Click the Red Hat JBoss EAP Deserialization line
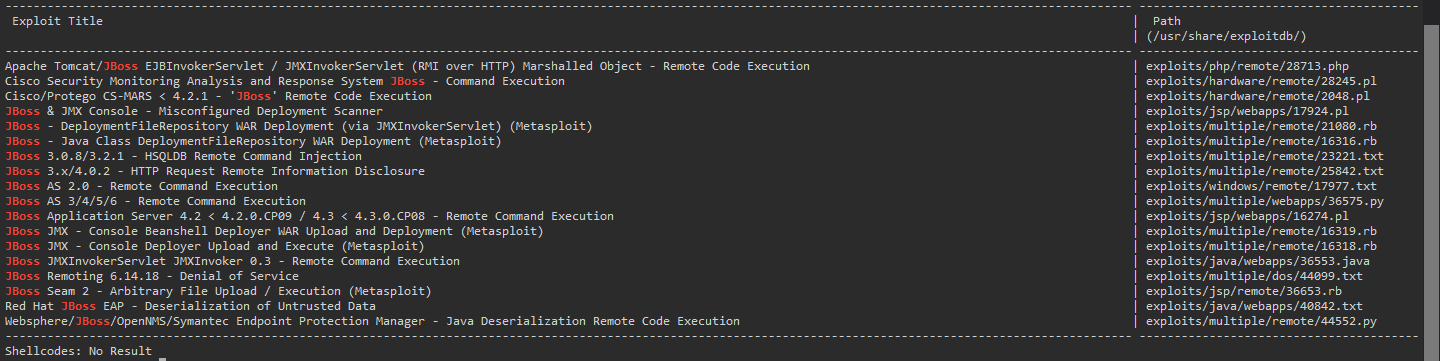1440x361 pixels. click(x=190, y=306)
